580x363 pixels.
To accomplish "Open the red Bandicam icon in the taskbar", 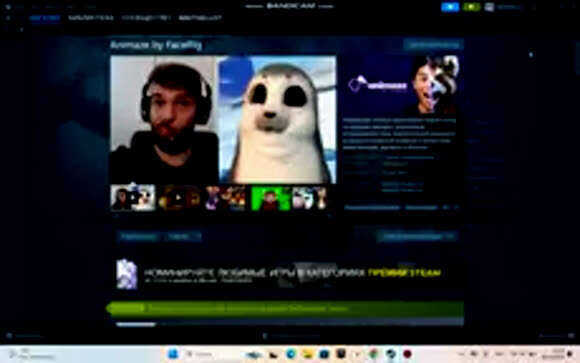I will click(x=407, y=354).
